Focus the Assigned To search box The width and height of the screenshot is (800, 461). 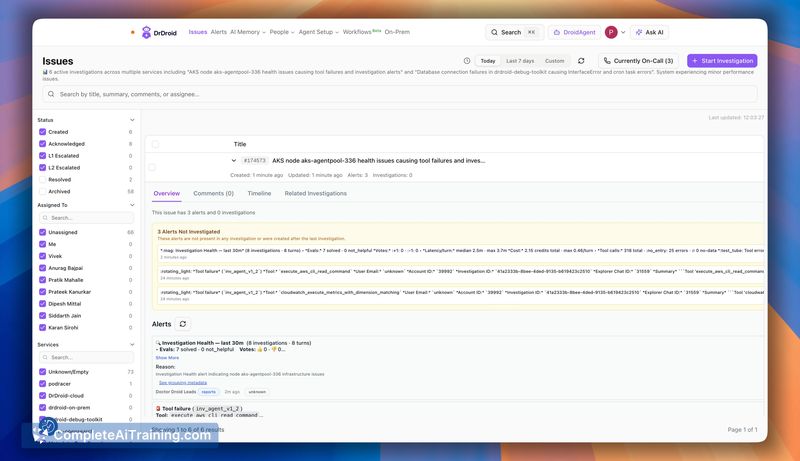pyautogui.click(x=86, y=218)
